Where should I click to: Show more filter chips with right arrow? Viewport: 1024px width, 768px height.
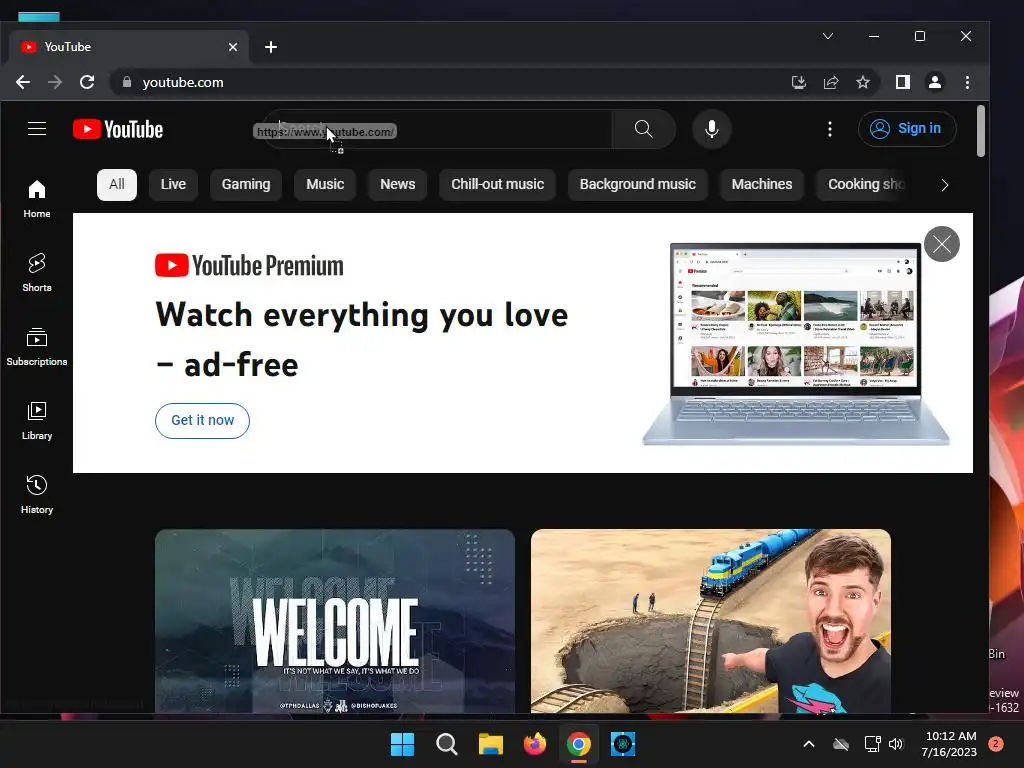(x=944, y=185)
